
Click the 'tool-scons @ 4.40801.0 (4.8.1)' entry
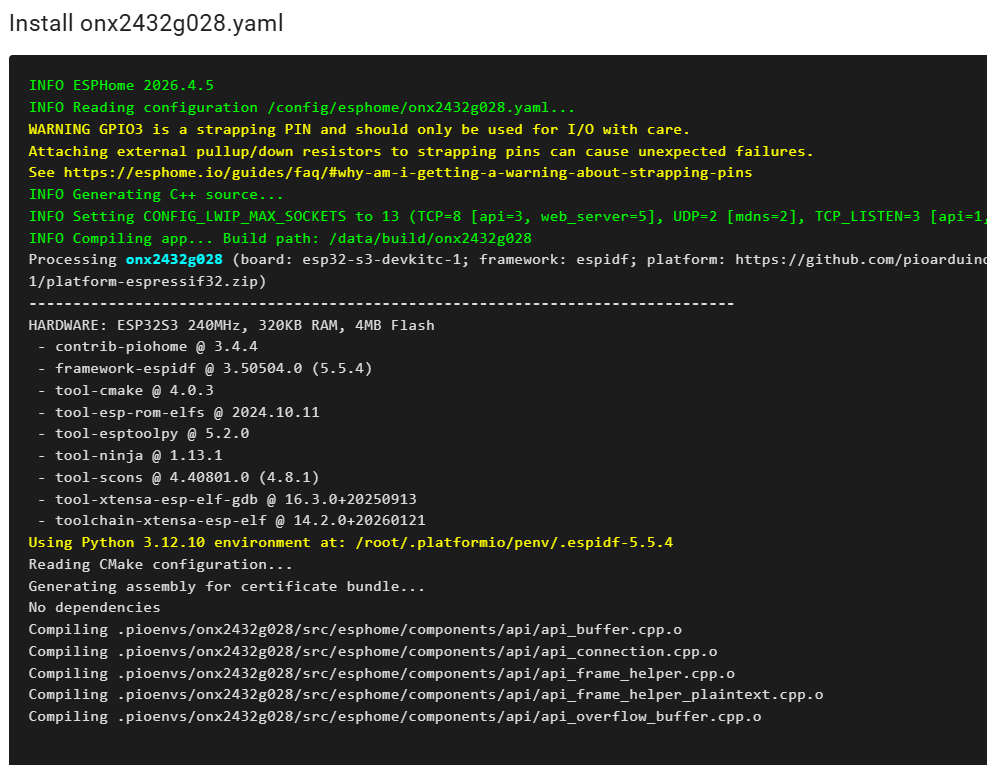coord(187,477)
